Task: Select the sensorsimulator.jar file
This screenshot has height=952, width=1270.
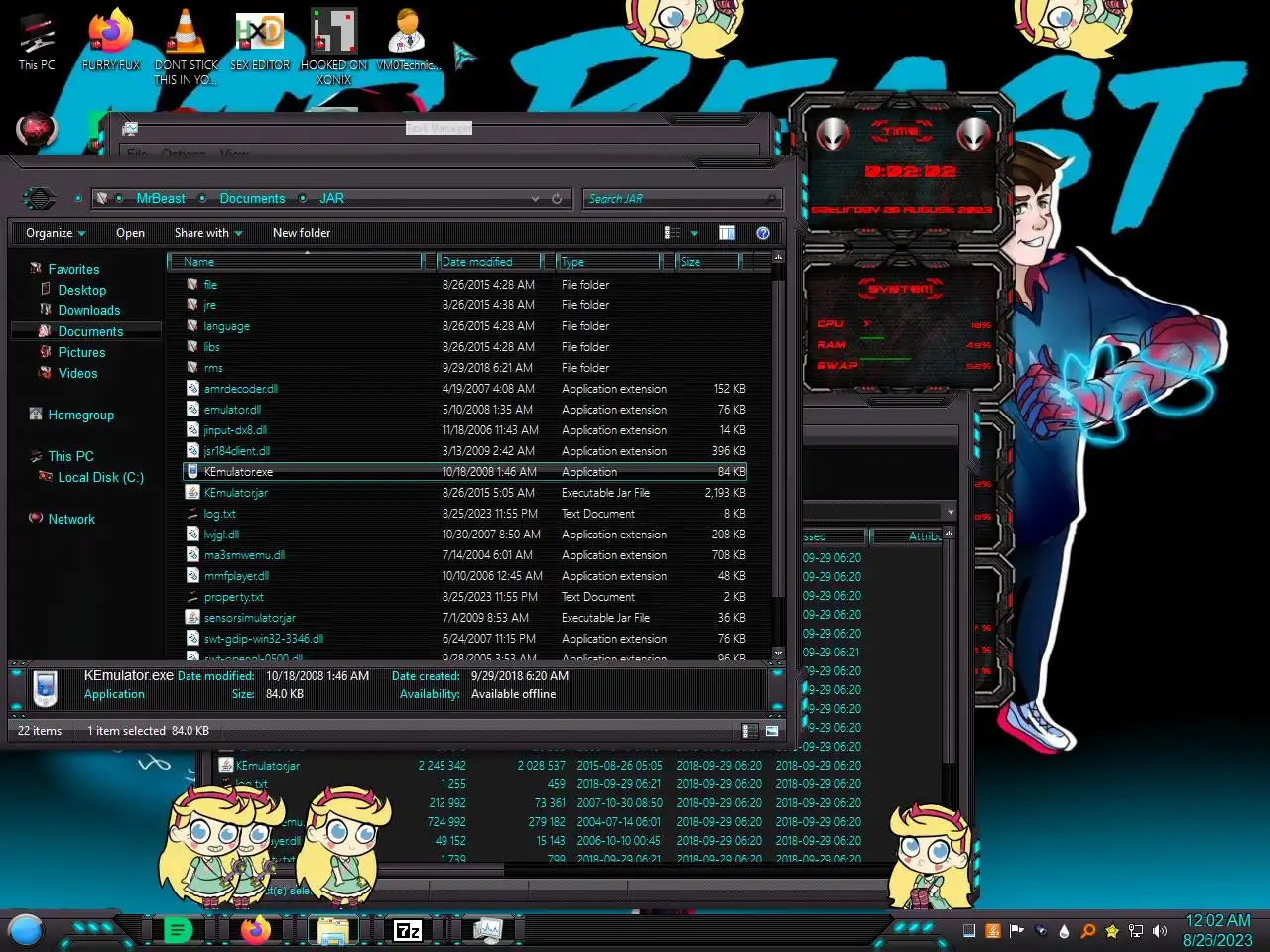Action: click(249, 618)
